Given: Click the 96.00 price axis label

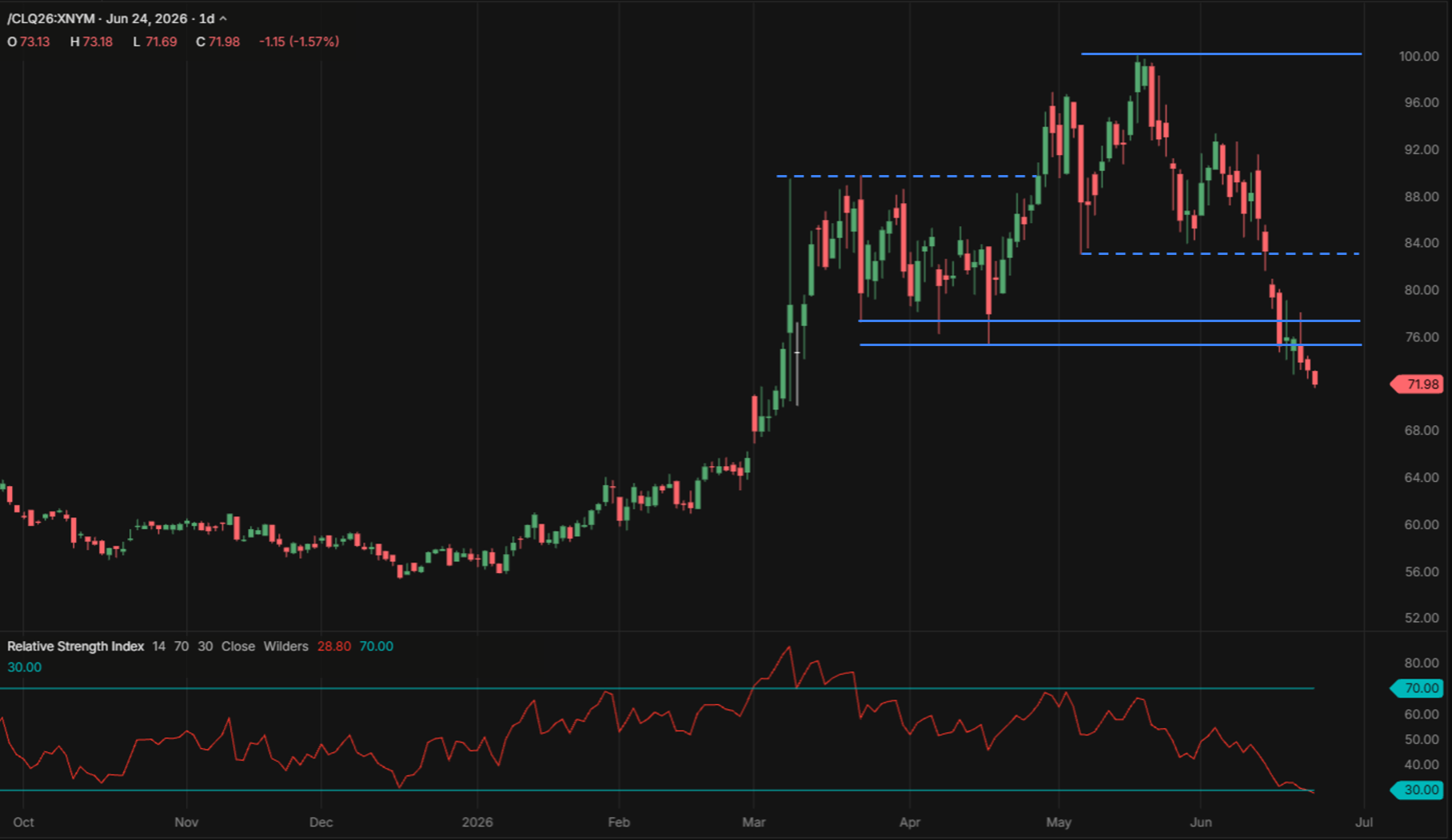Looking at the screenshot, I should click(x=1421, y=103).
